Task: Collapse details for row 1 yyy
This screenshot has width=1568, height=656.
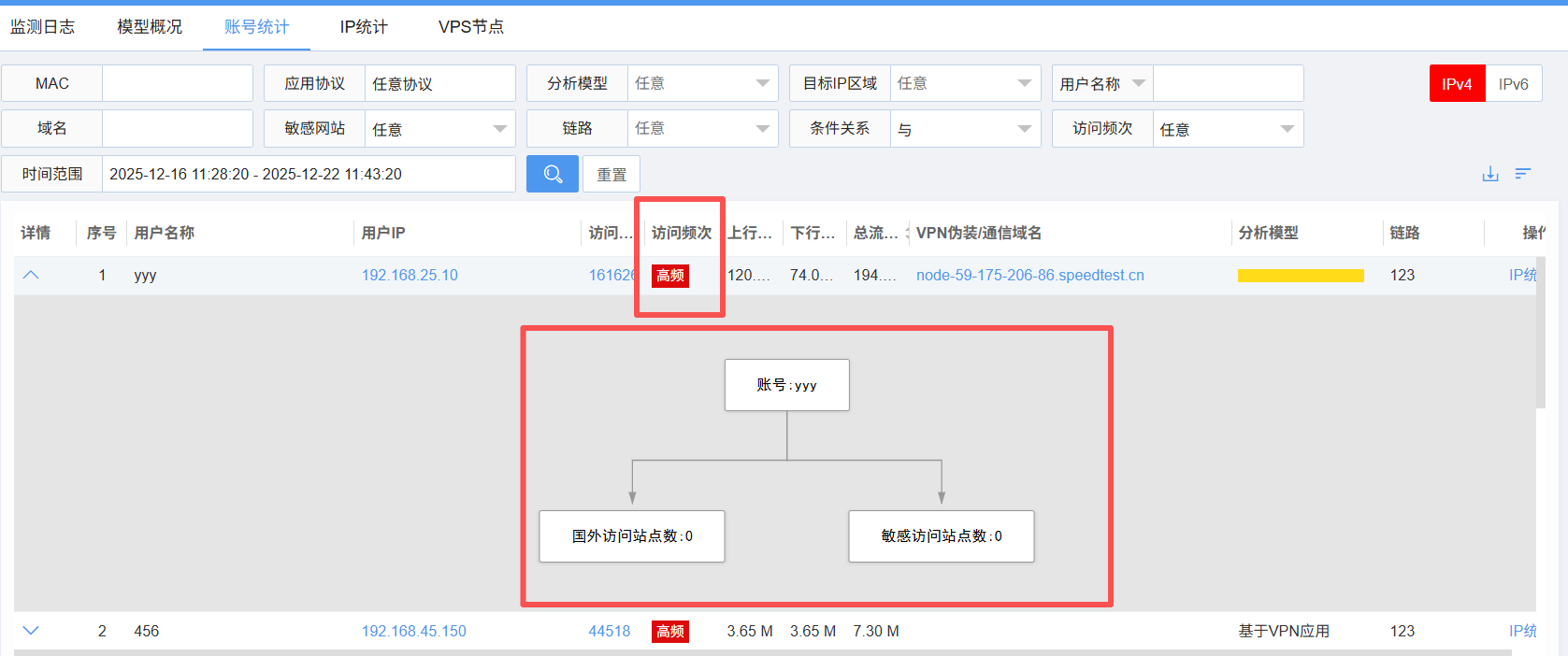Action: point(31,275)
